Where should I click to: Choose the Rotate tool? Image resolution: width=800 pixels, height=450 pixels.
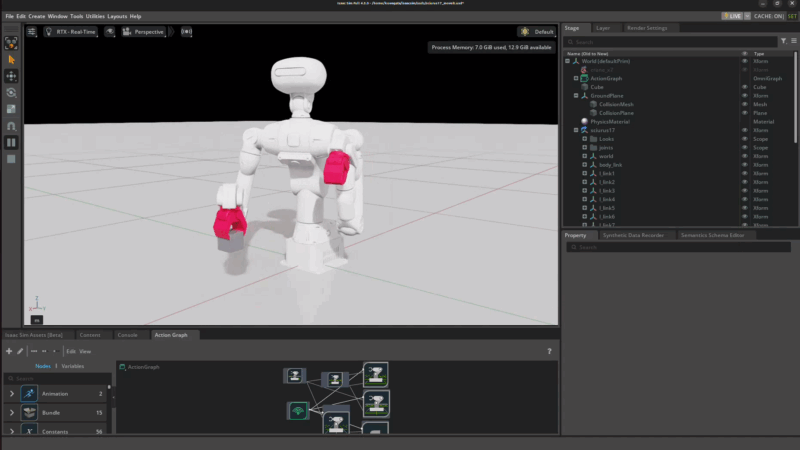point(11,93)
